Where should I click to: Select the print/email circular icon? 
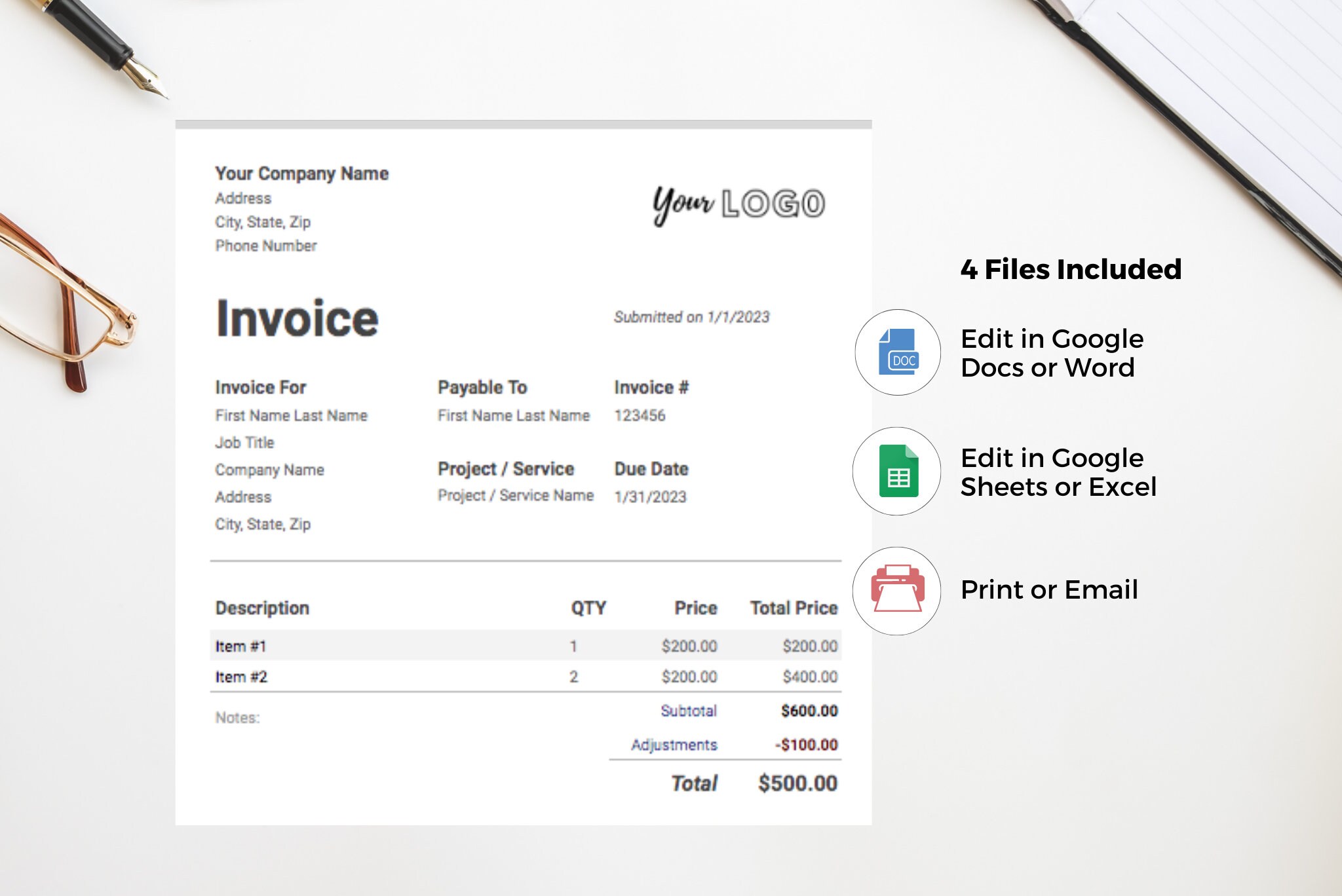tap(898, 590)
